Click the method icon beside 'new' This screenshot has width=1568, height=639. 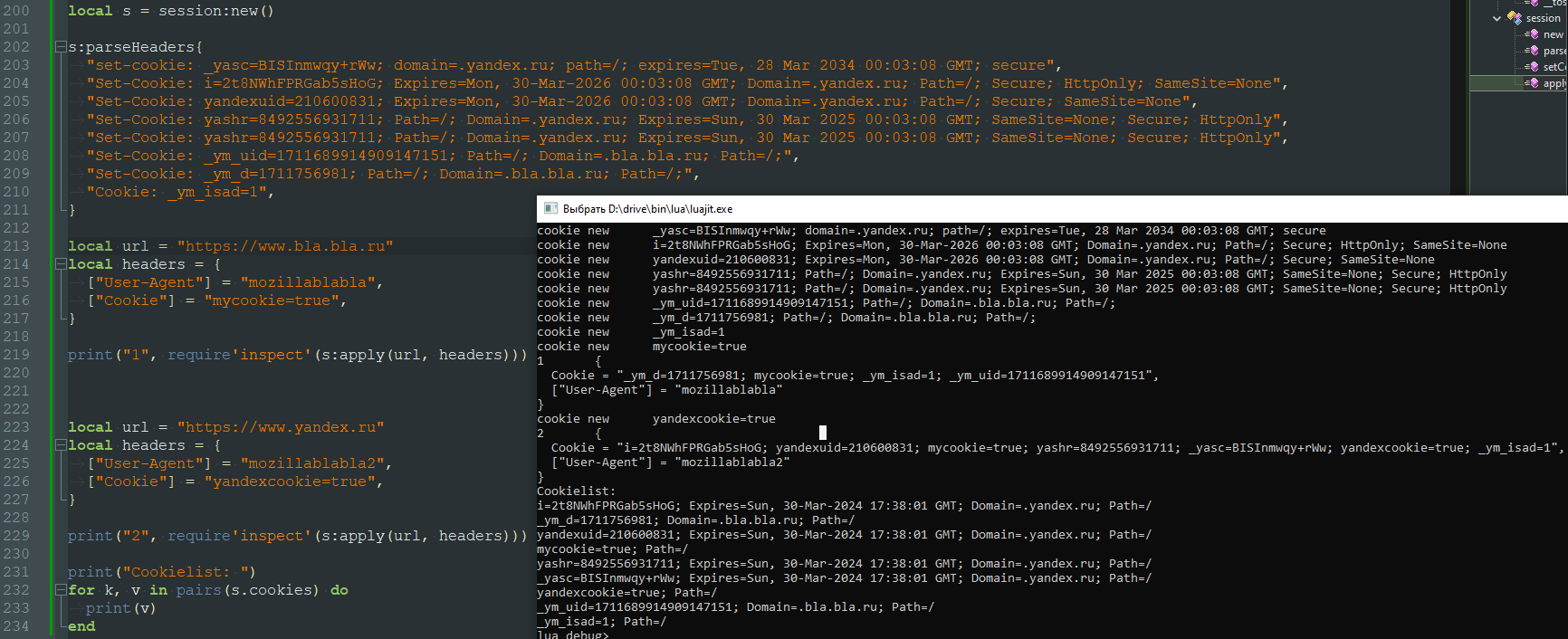point(1532,34)
